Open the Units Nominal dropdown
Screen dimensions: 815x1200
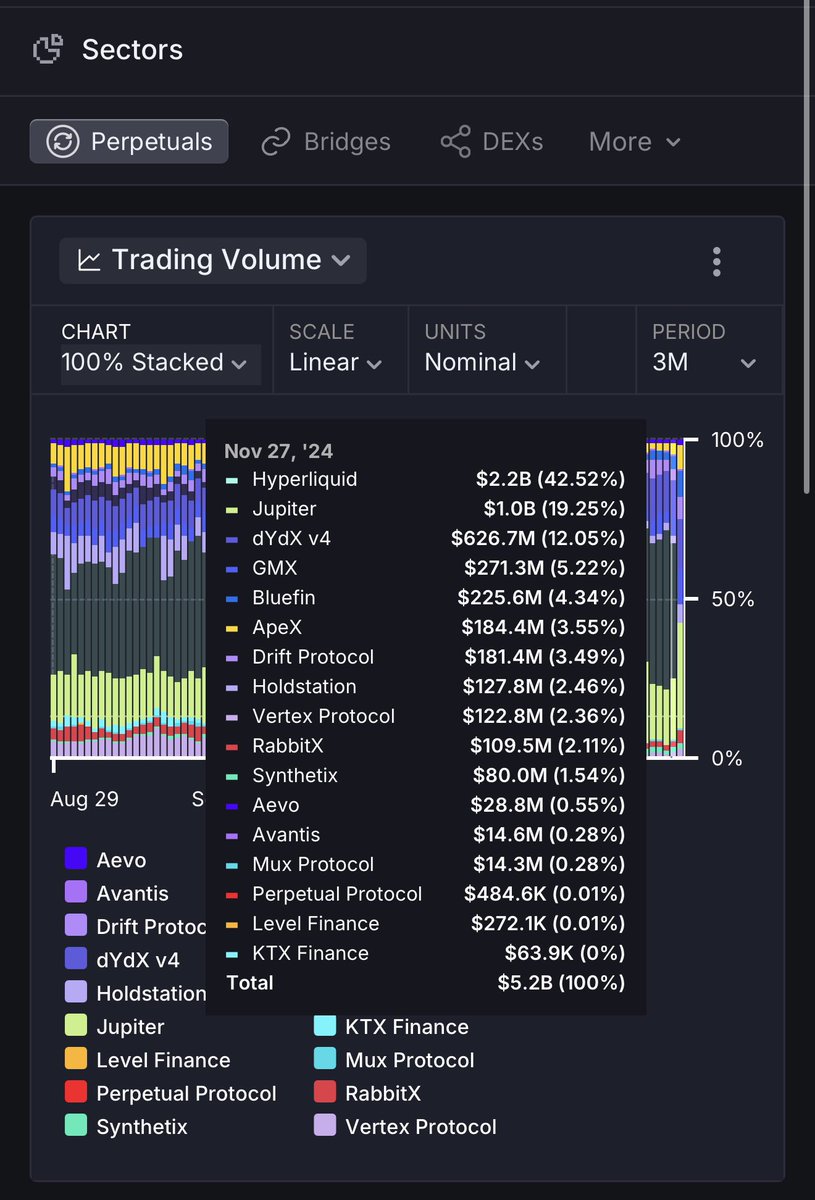click(483, 362)
